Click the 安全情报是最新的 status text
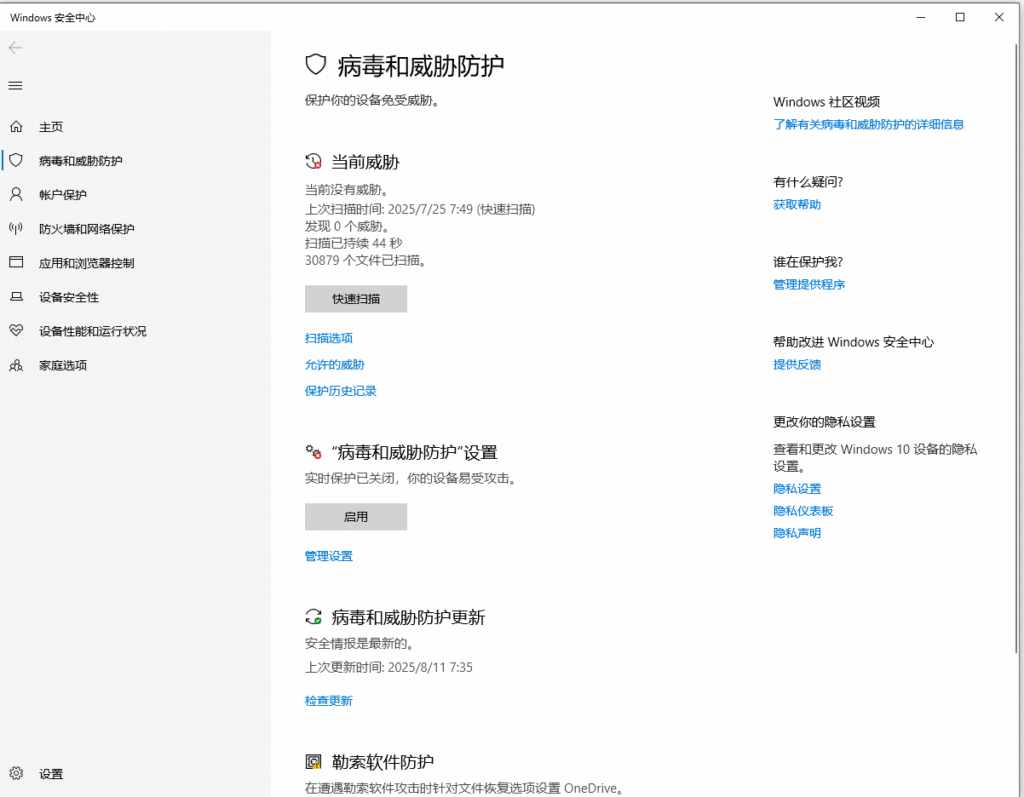Image resolution: width=1024 pixels, height=797 pixels. (360, 643)
